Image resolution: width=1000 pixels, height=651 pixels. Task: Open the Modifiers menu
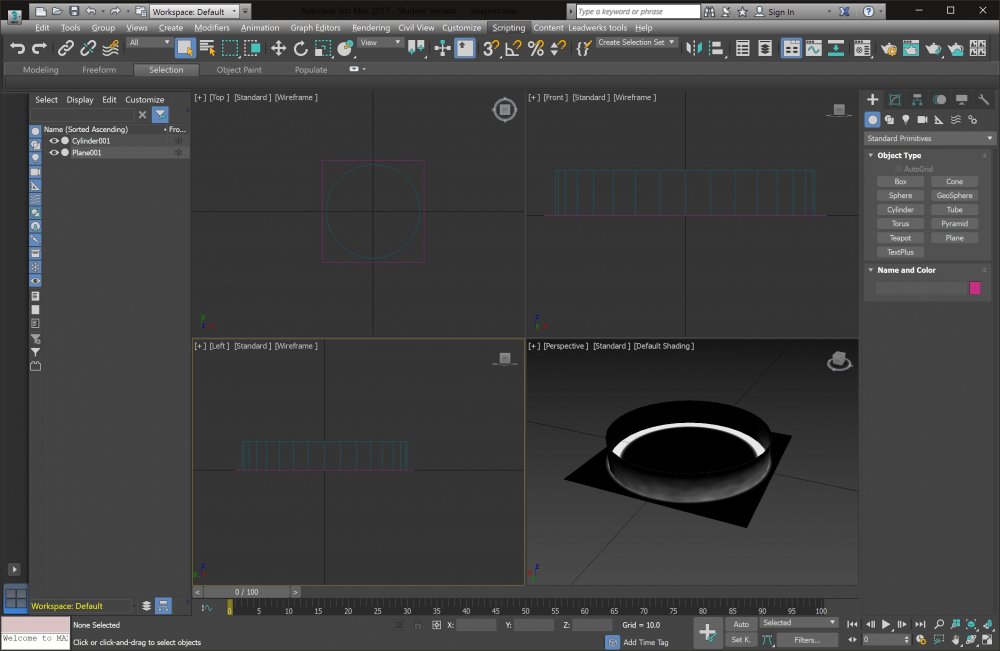(211, 28)
